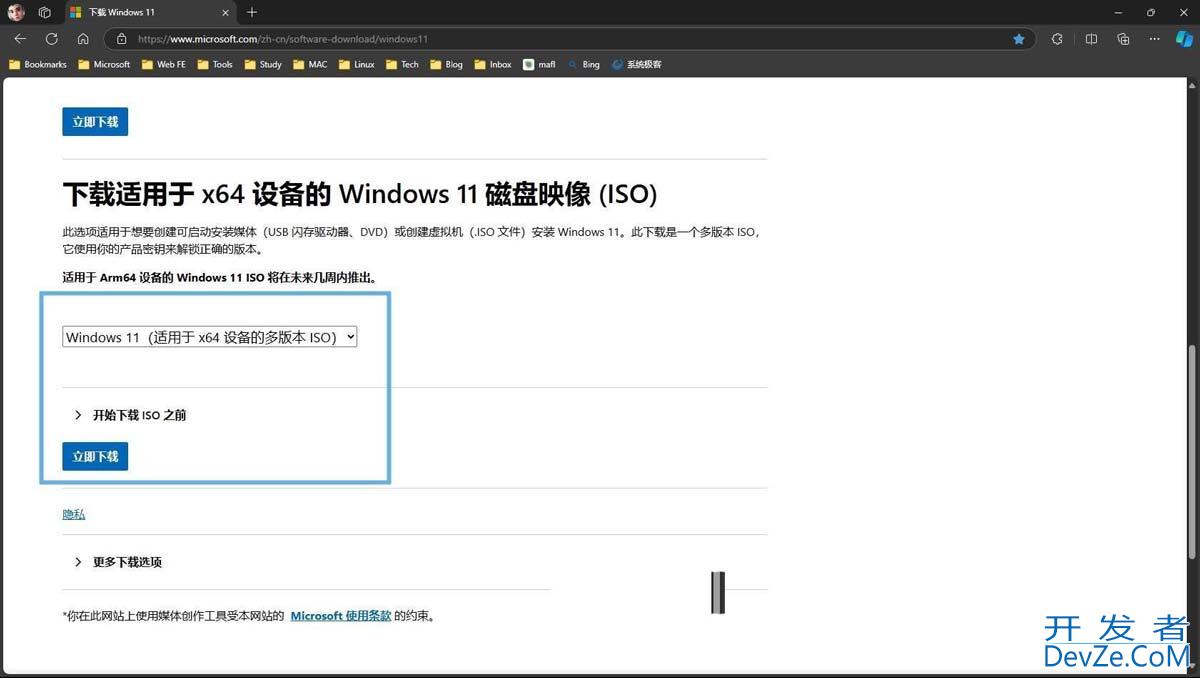Click the page vertical scrollbar thumb

click(1192, 452)
